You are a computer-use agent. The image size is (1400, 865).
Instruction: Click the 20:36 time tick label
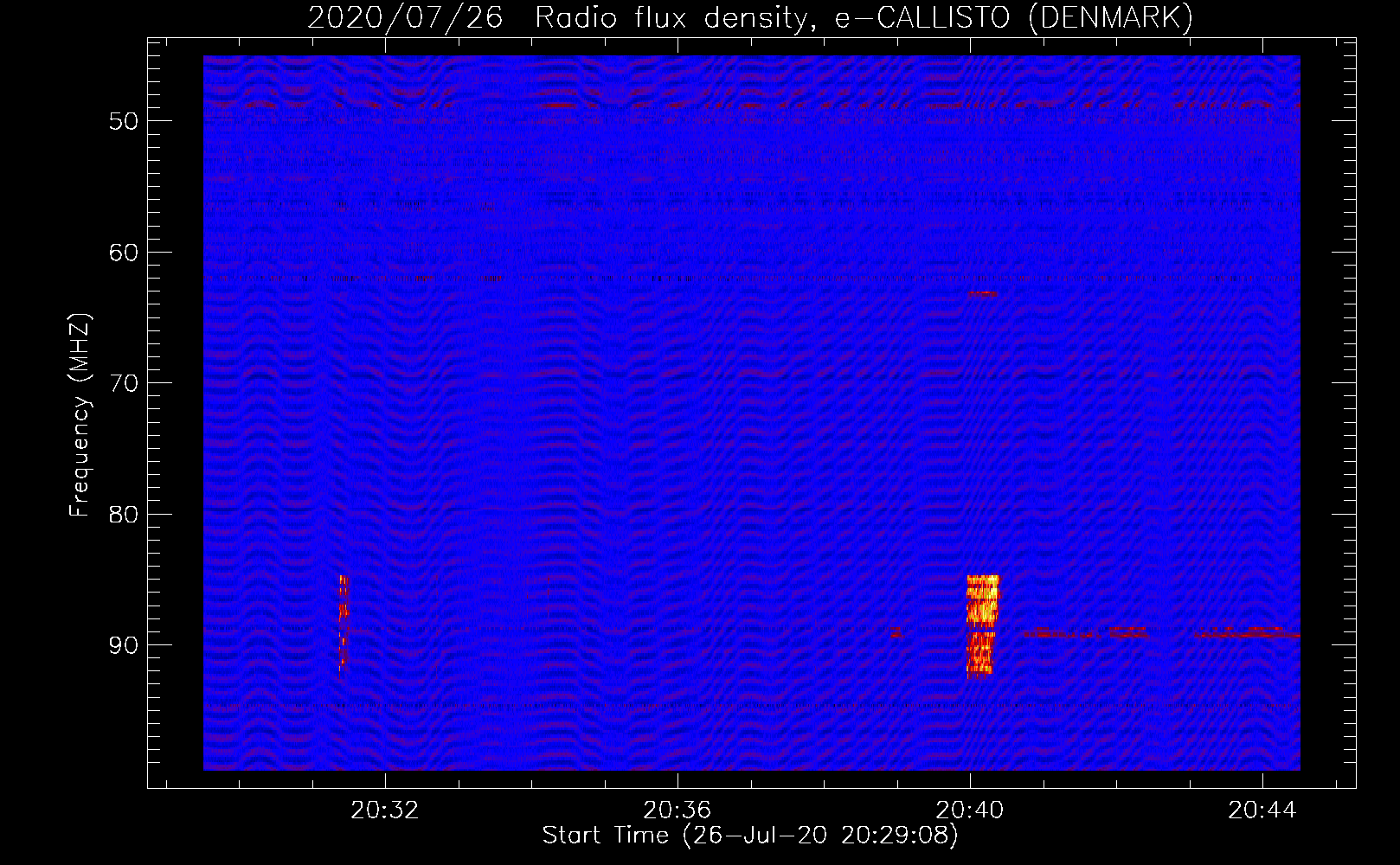[x=678, y=810]
